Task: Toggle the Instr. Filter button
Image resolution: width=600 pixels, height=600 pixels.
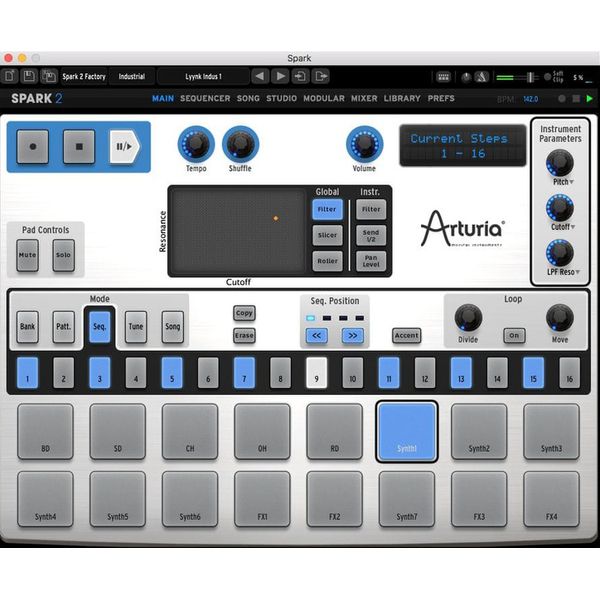Action: 371,209
